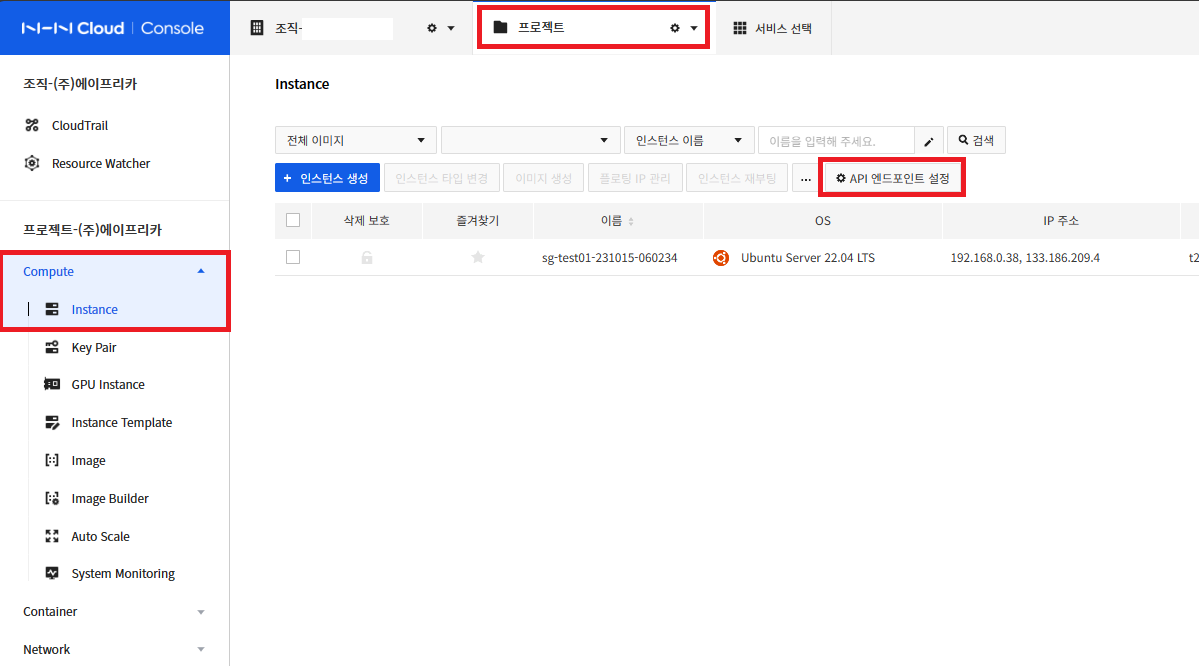The image size is (1199, 666).
Task: Check the sg-test01 instance row checkbox
Action: pyautogui.click(x=293, y=257)
